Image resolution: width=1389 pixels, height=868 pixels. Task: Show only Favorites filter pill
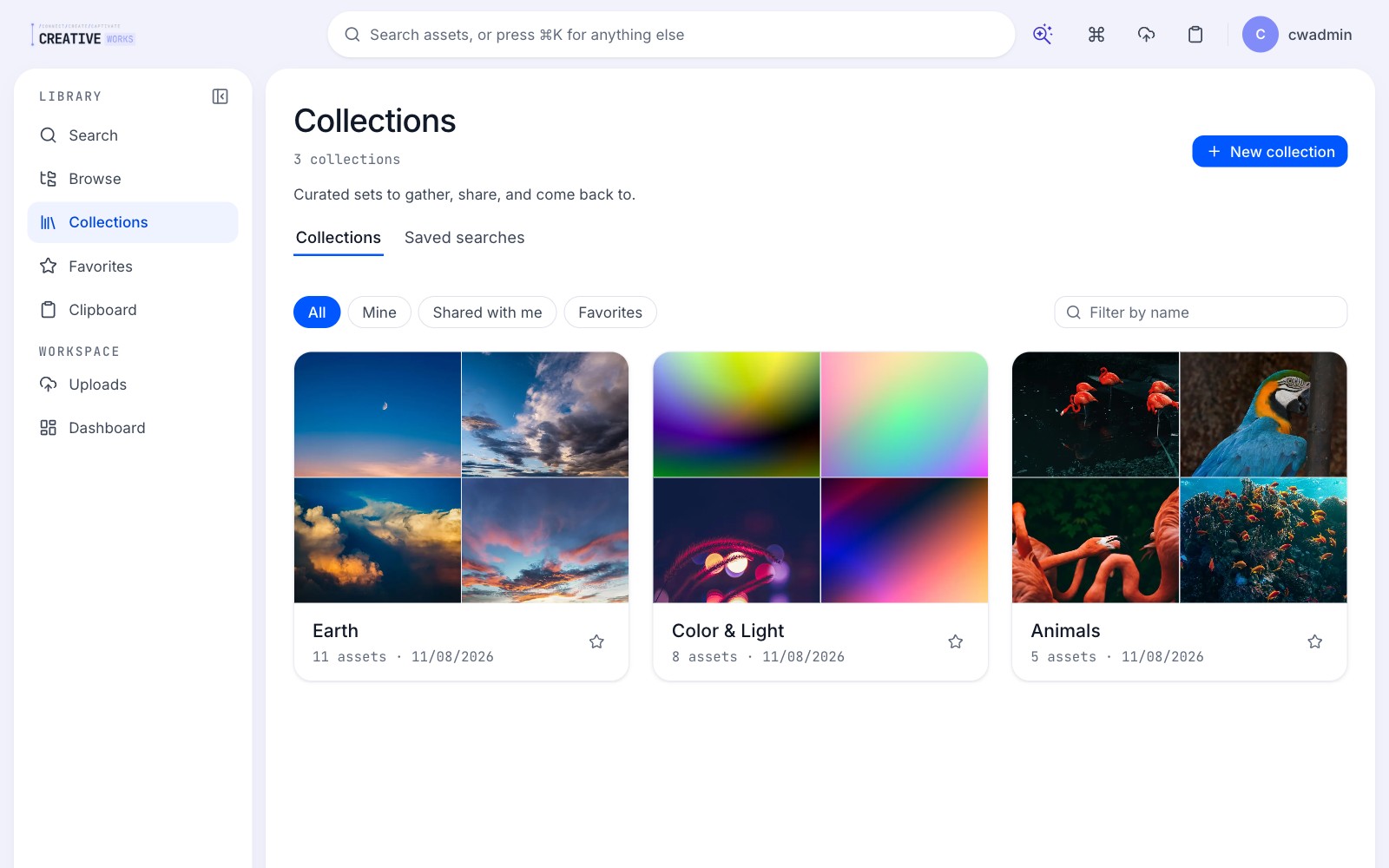tap(610, 312)
